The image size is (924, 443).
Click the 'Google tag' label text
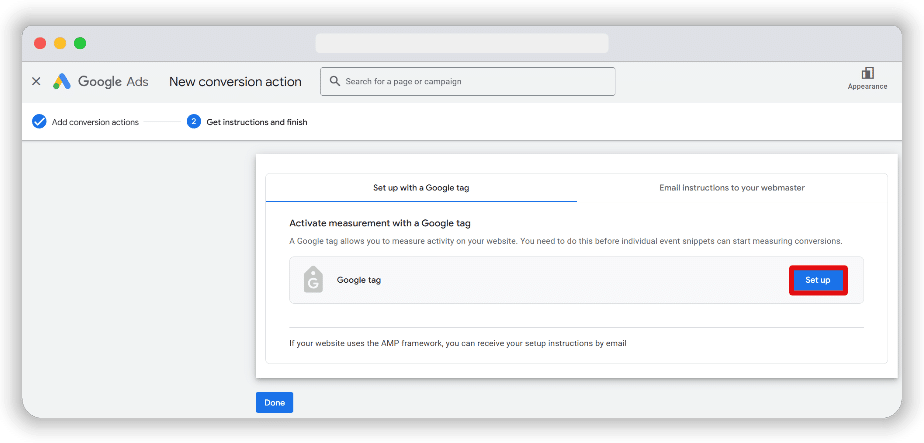click(359, 280)
